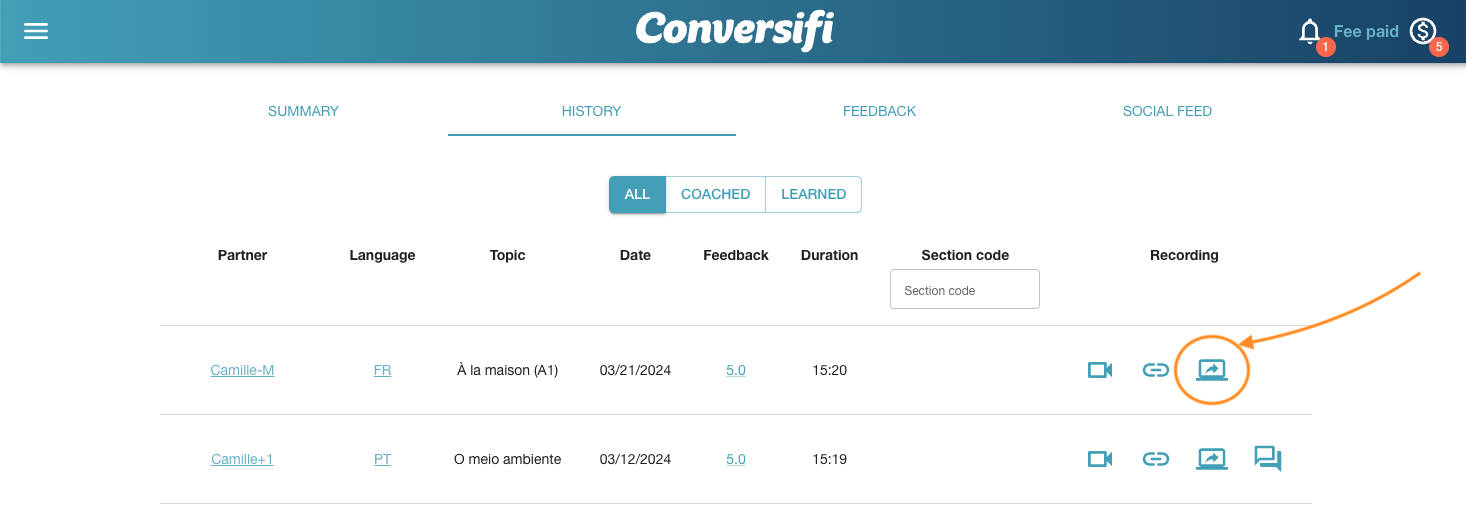Viewport: 1466px width, 507px height.
Task: Click the Feedback column header
Action: click(736, 255)
